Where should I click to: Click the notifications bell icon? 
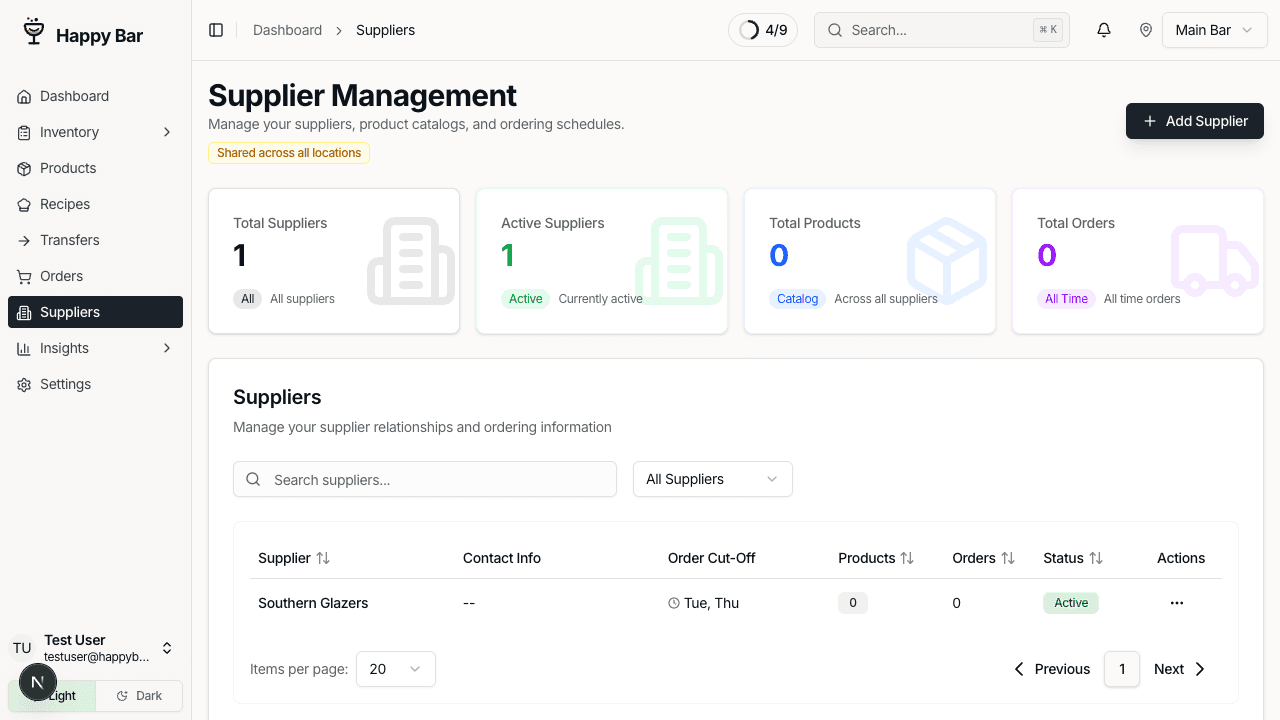point(1103,30)
